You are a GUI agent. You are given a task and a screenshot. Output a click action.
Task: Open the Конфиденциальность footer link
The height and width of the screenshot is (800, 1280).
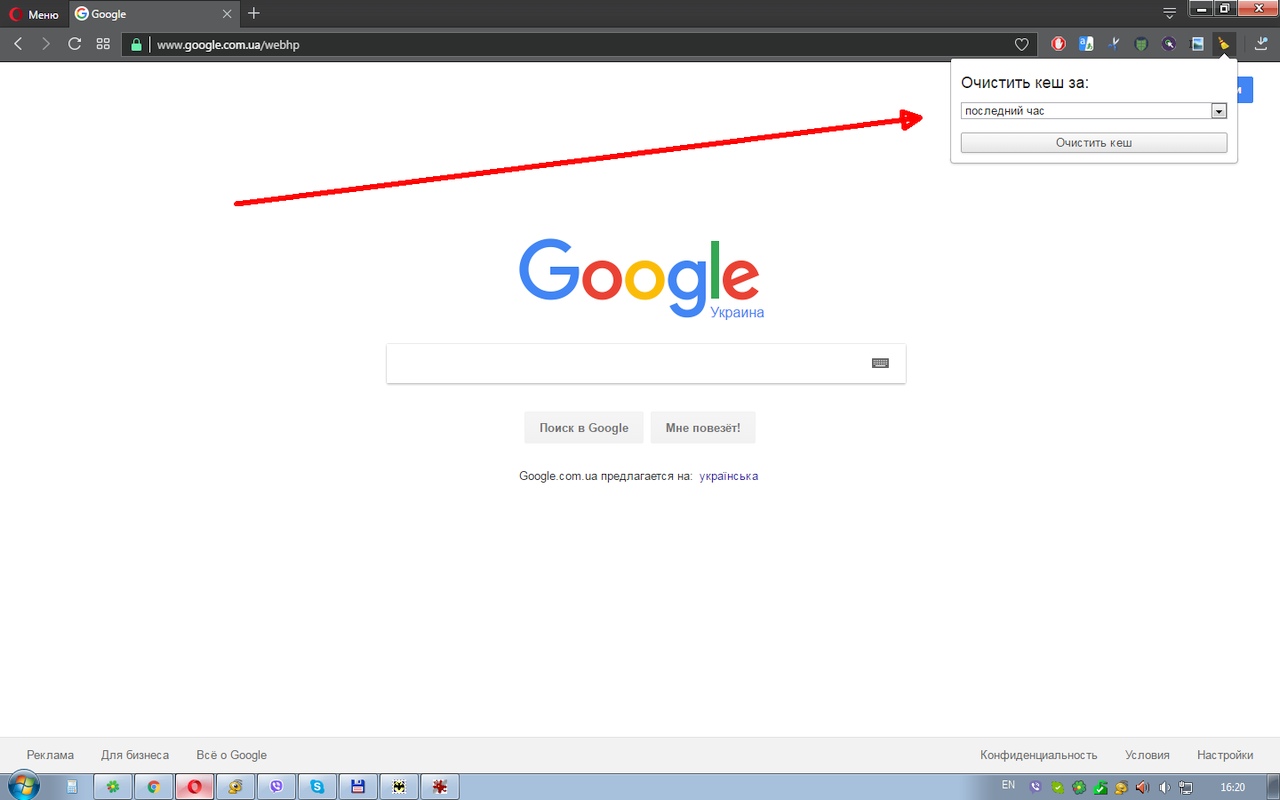coord(1039,755)
